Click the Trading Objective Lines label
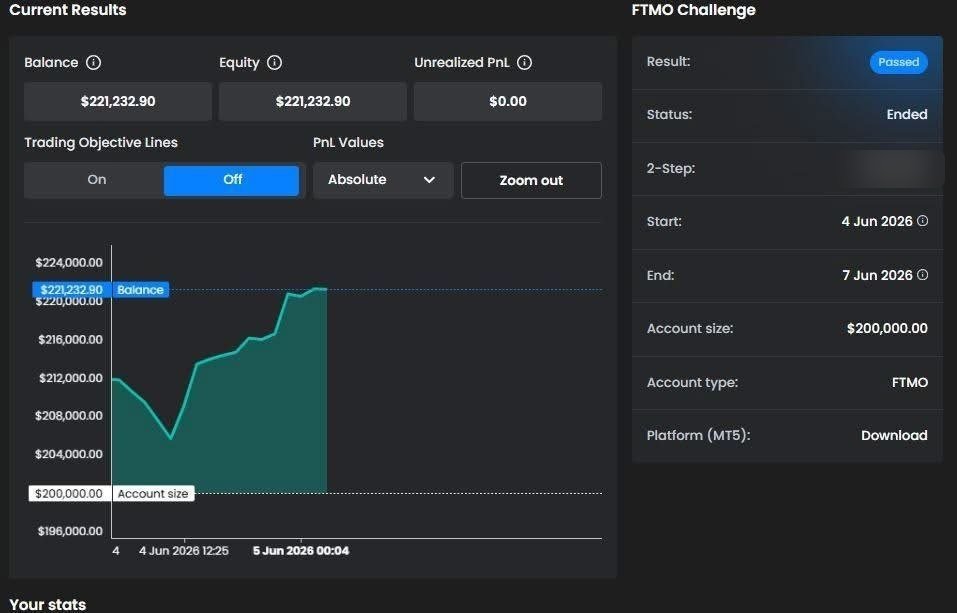This screenshot has height=613, width=957. [x=101, y=142]
